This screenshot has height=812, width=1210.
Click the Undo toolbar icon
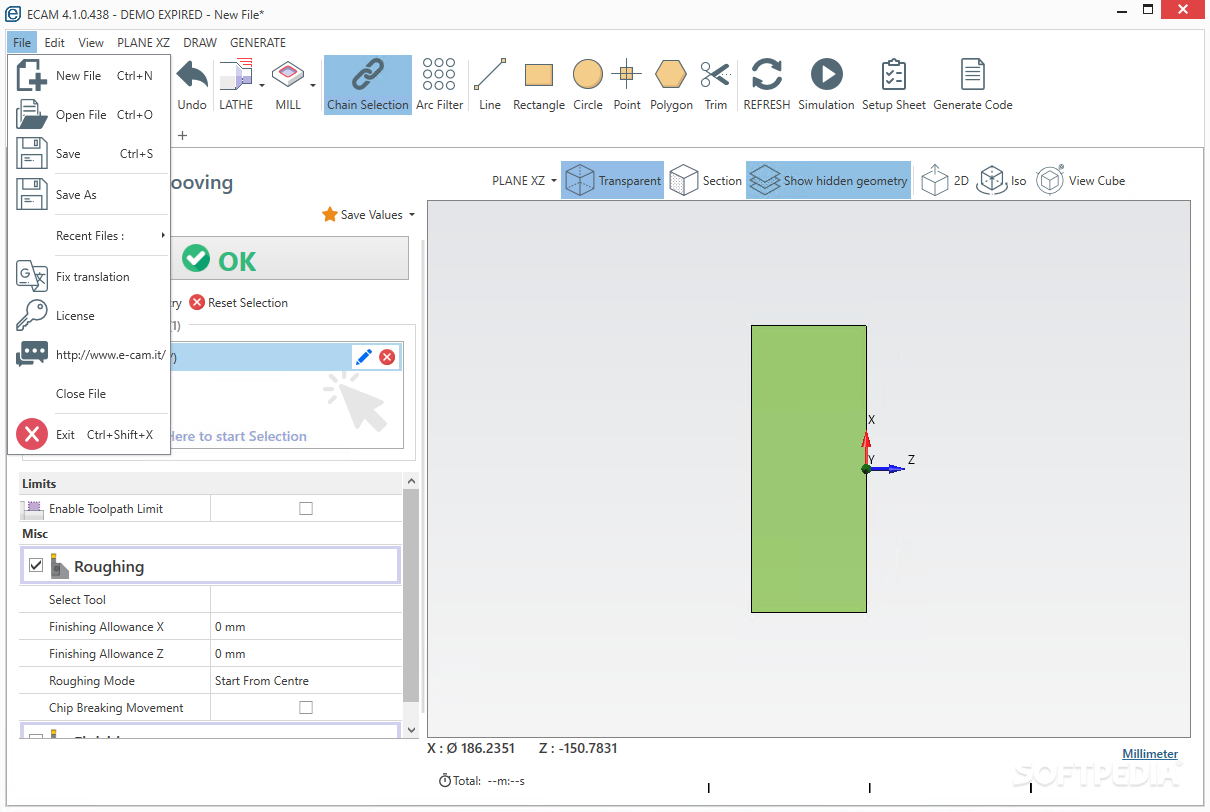tap(192, 85)
